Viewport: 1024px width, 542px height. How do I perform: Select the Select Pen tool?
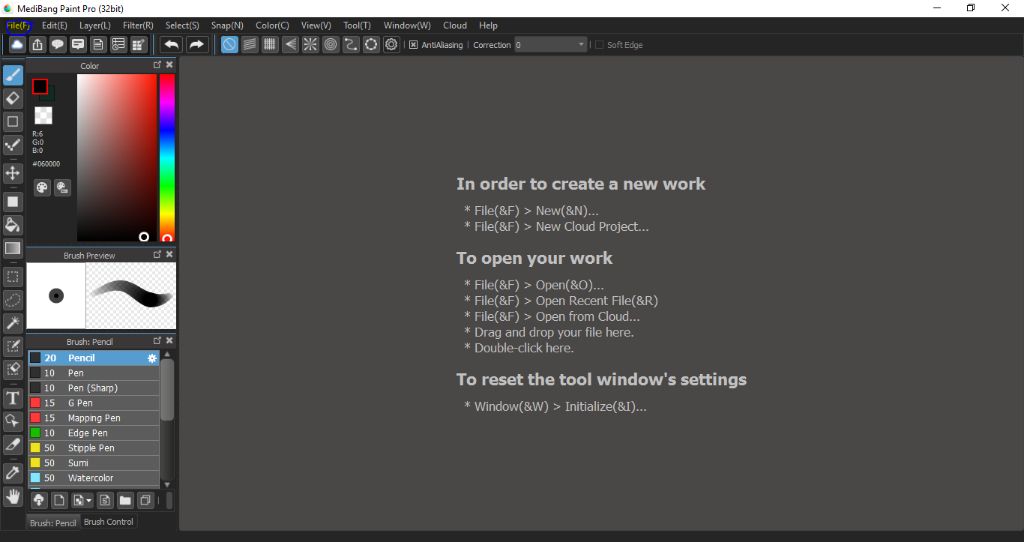[x=12, y=346]
